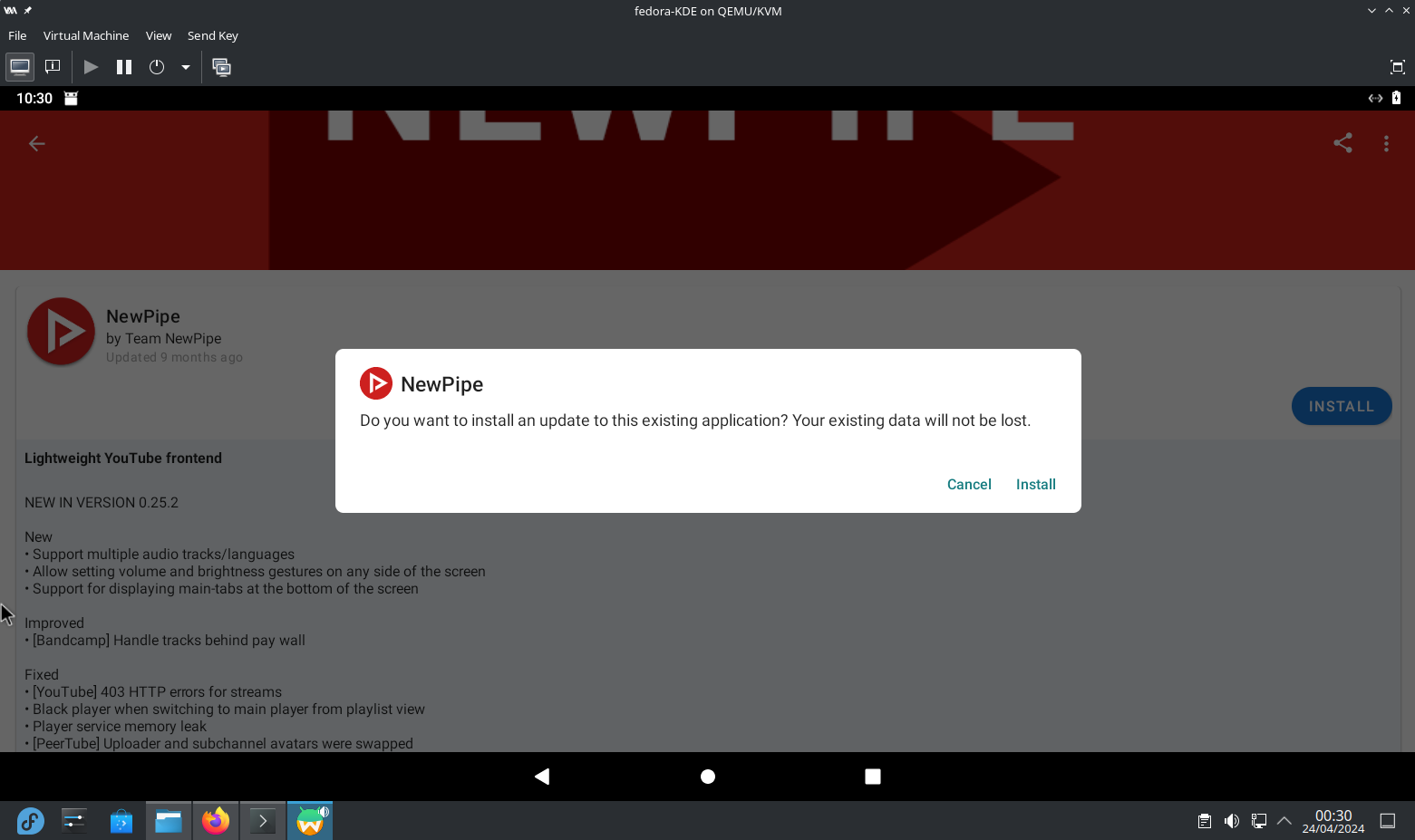Open the clock showing 00:30
Image resolution: width=1415 pixels, height=840 pixels.
[1333, 821]
